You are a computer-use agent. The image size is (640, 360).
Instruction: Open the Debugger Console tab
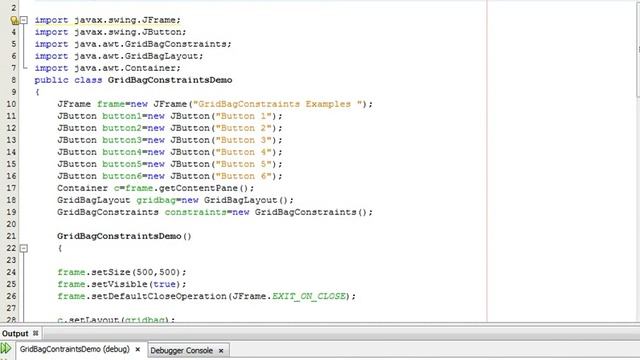[x=181, y=351]
